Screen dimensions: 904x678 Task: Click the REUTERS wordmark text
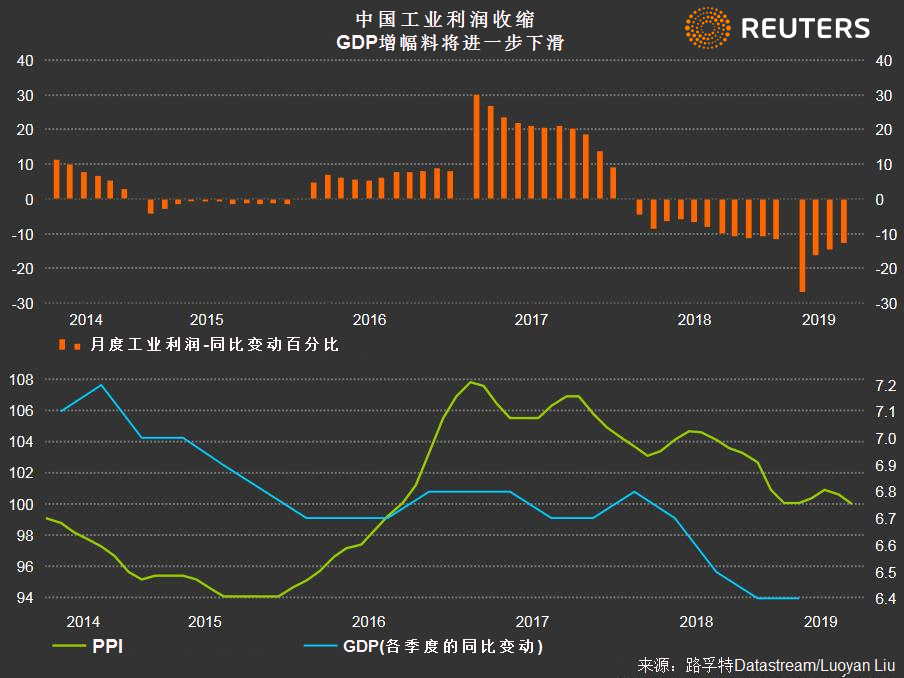[805, 28]
